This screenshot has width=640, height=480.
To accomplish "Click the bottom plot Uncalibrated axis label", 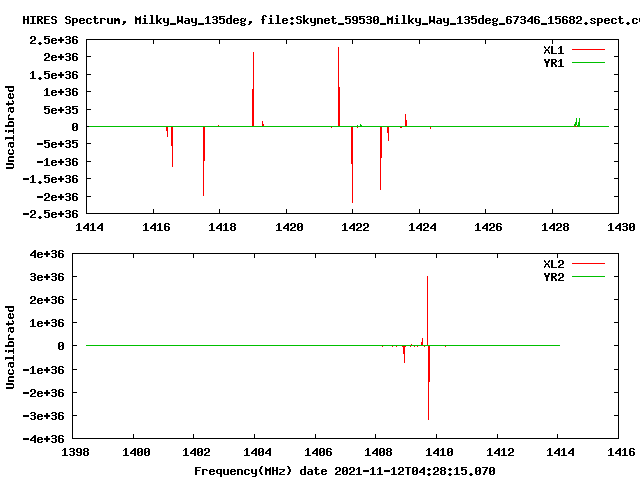I will click(x=10, y=347).
